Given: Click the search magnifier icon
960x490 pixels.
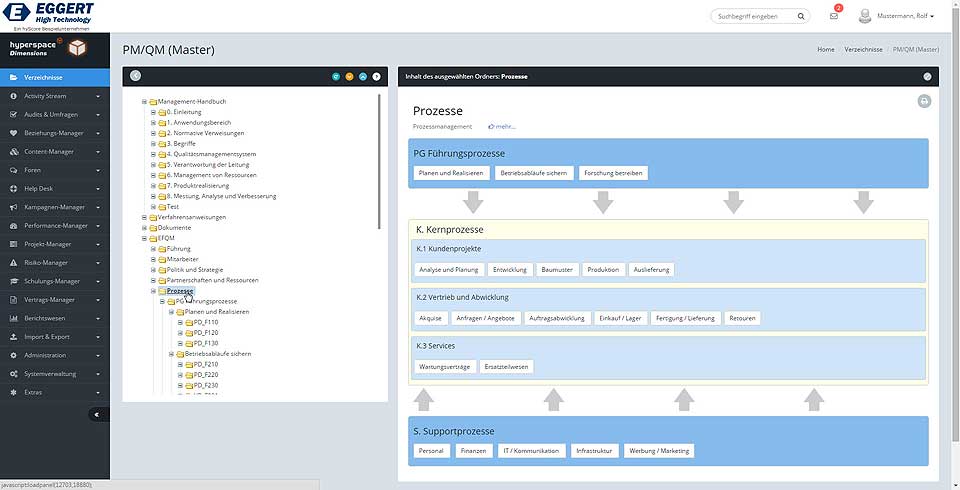Looking at the screenshot, I should 801,16.
